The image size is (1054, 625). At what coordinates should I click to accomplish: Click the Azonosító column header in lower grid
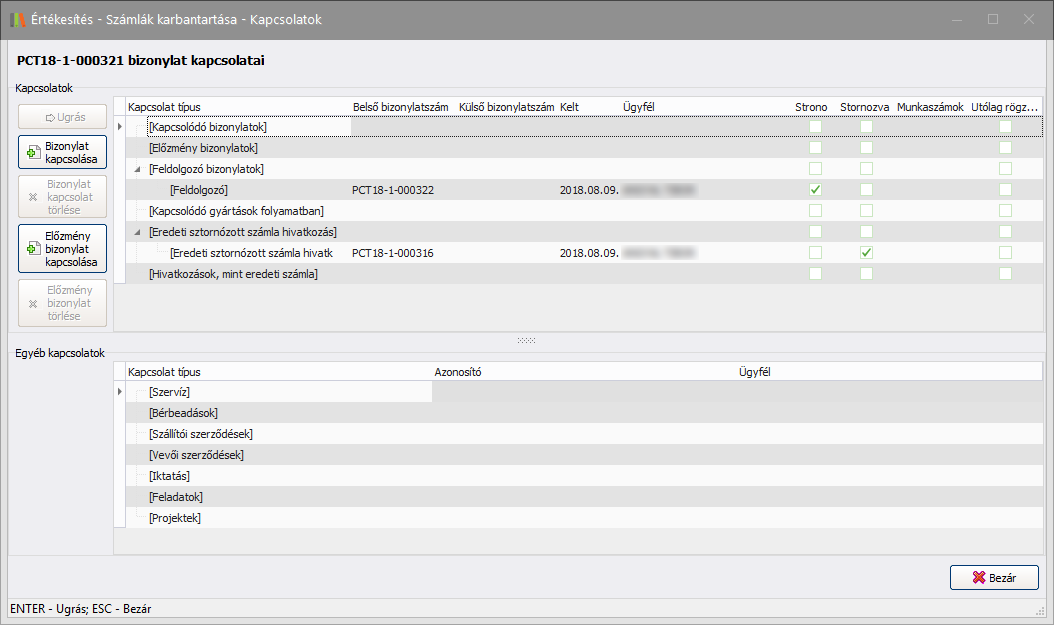point(458,372)
